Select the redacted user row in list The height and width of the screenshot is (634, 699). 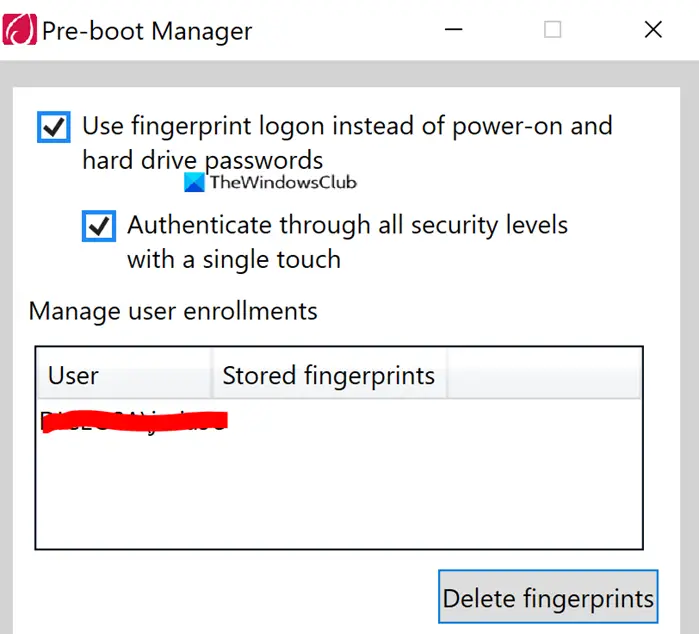pos(135,421)
